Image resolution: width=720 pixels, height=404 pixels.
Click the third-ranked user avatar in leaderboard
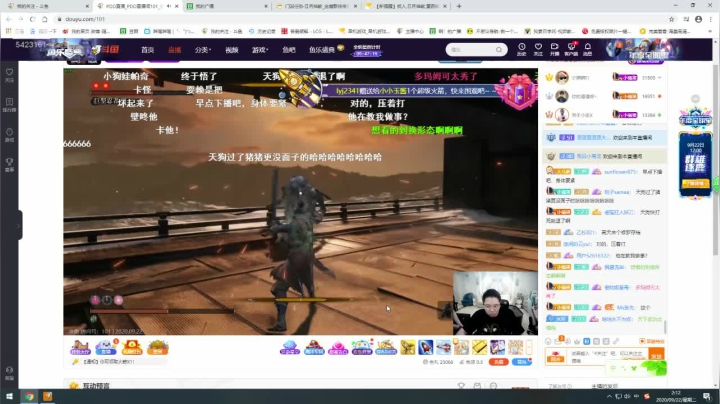(562, 115)
